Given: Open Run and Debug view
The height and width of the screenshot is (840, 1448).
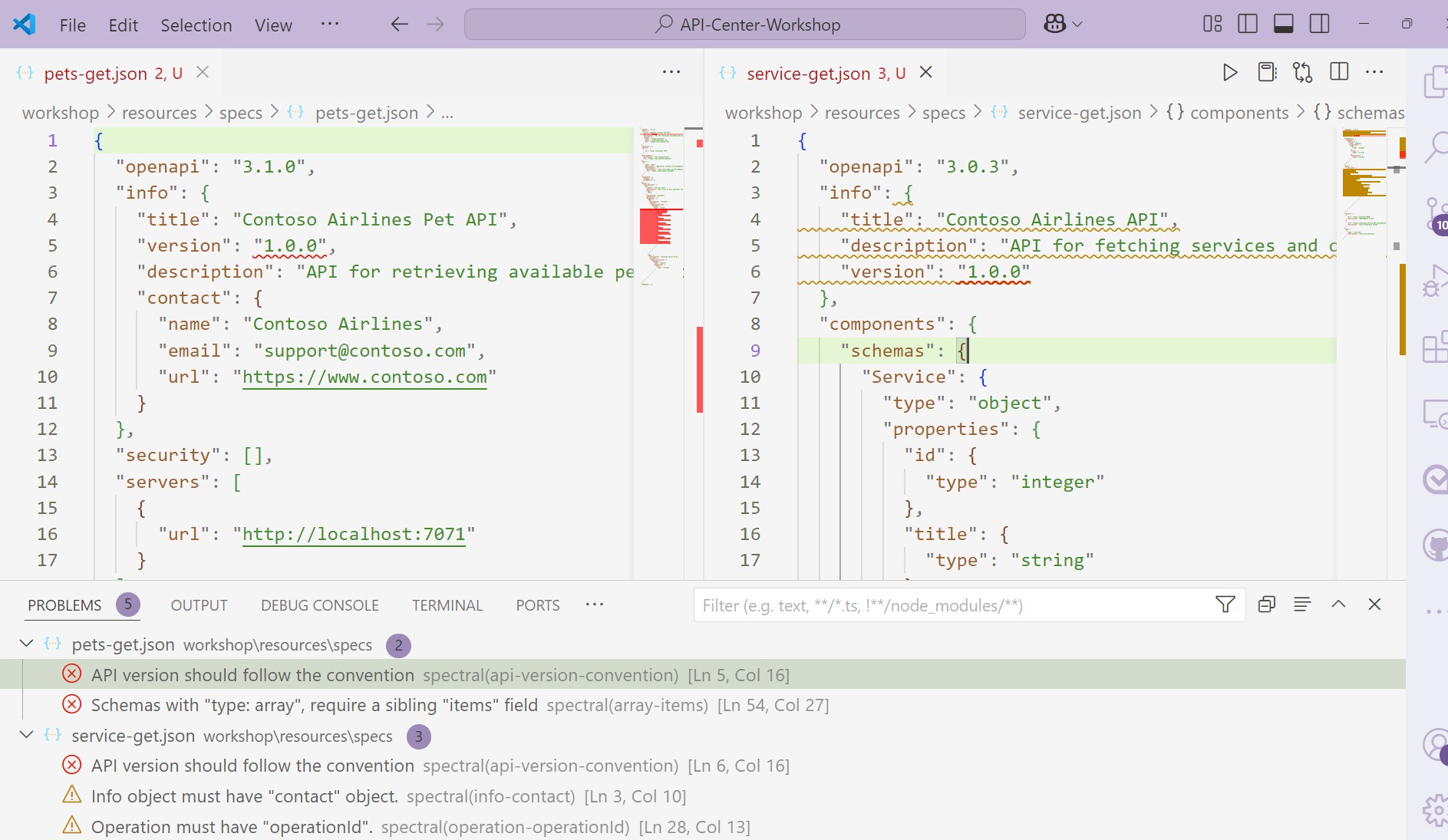Looking at the screenshot, I should tap(1435, 281).
